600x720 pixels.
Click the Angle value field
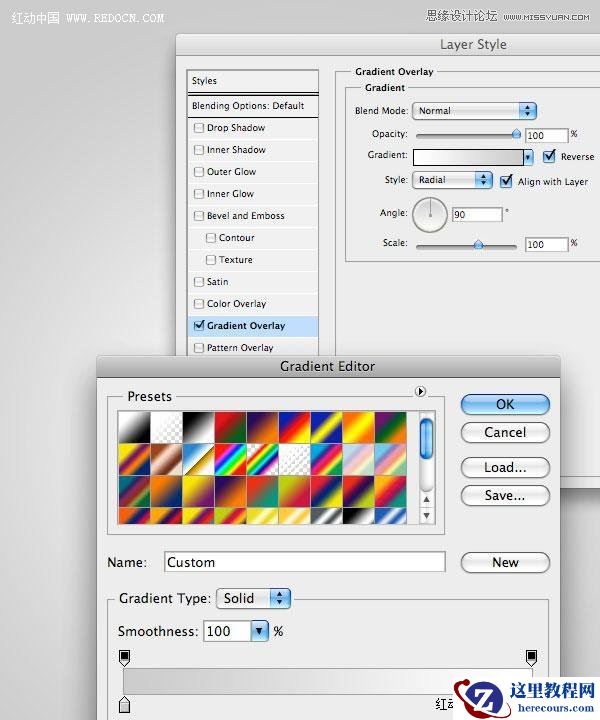tap(477, 214)
